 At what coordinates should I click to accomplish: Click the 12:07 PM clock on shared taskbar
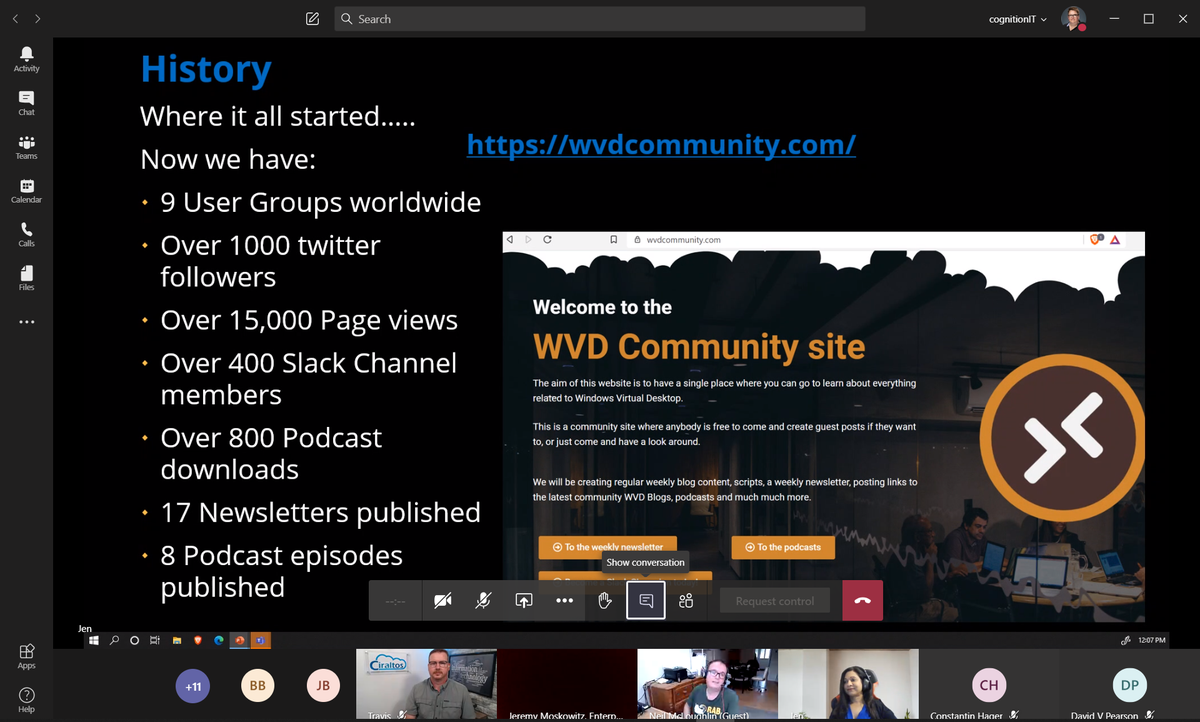click(x=1151, y=640)
